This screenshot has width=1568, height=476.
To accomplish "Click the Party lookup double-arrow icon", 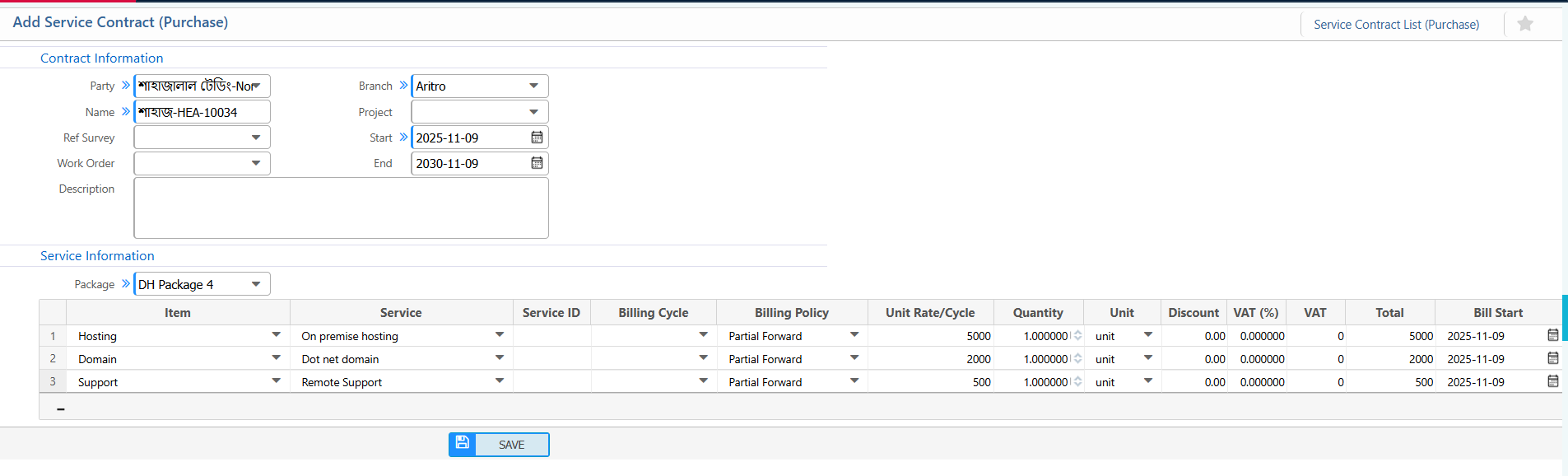I will click(x=126, y=86).
